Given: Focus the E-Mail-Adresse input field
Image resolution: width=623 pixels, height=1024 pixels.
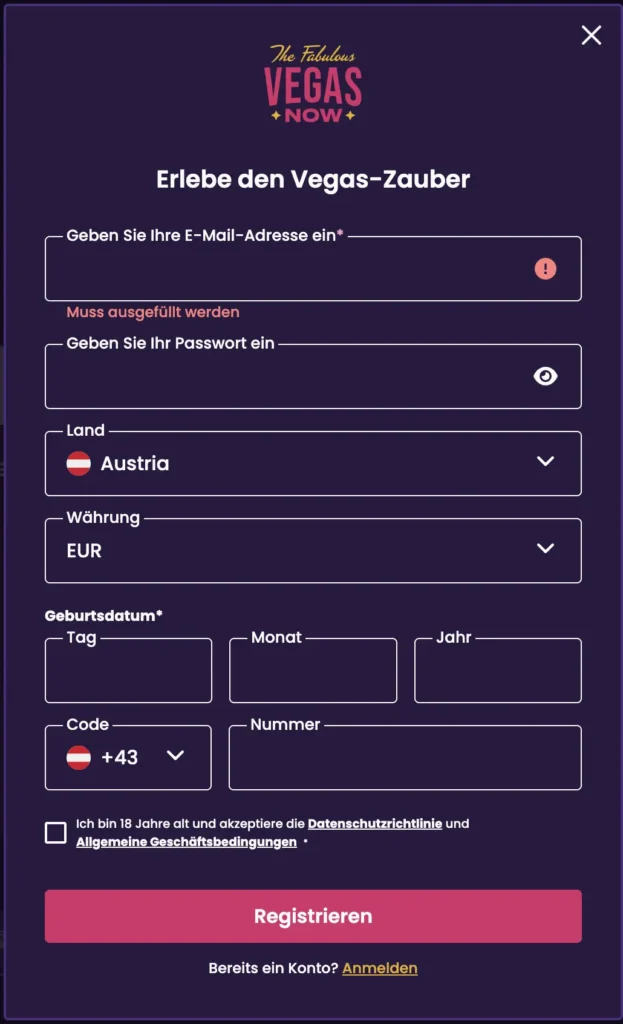Looking at the screenshot, I should point(290,270).
